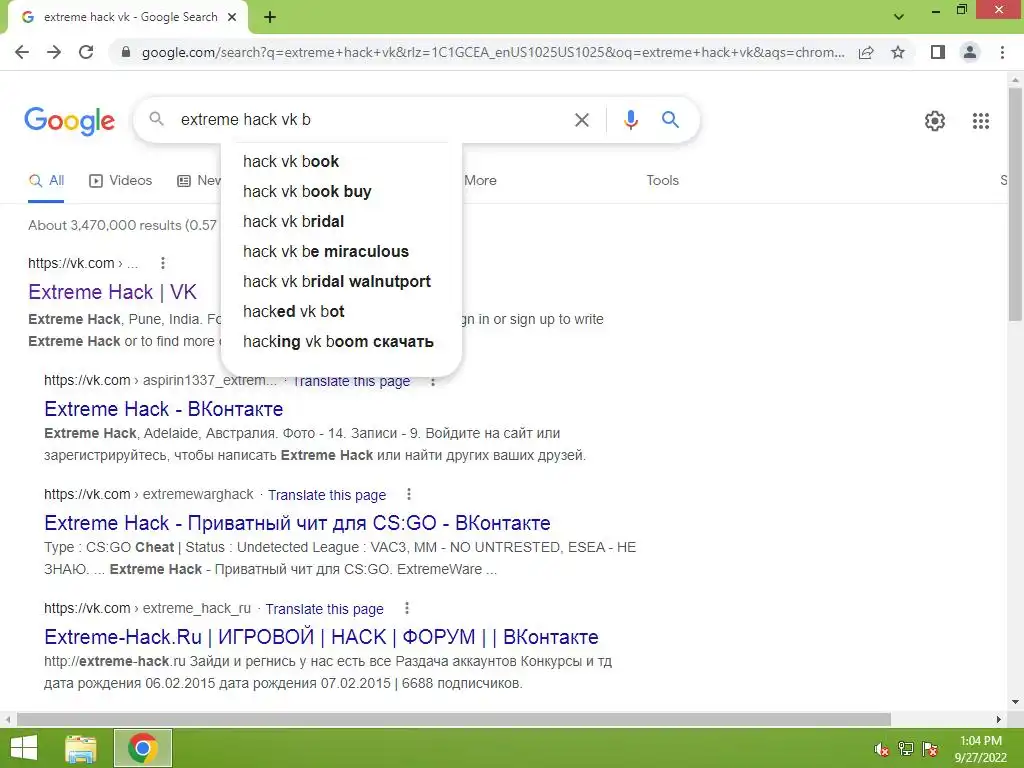Submit search with blue magnifier button
The width and height of the screenshot is (1024, 768).
click(x=670, y=120)
